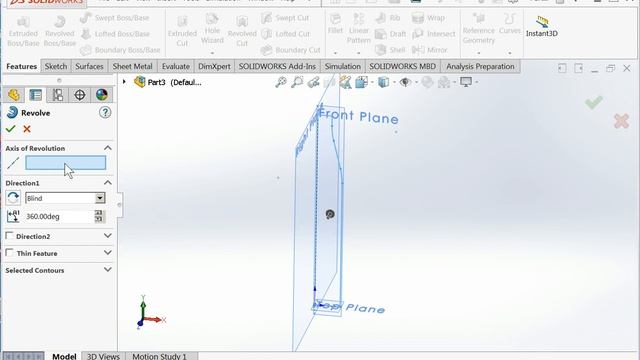Collapse the Direction1 section
Image resolution: width=640 pixels, height=360 pixels.
(108, 182)
